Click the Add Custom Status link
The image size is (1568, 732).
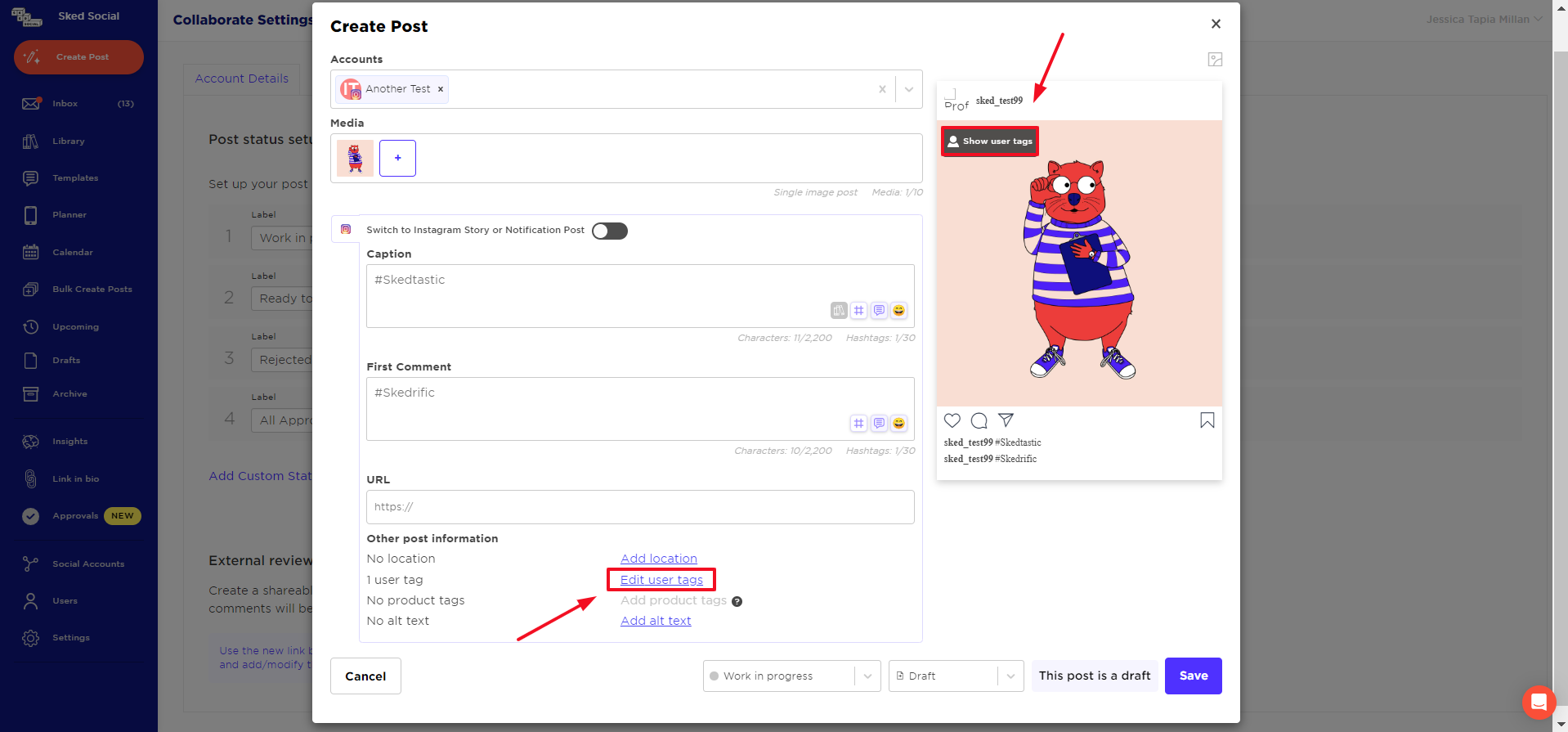260,476
